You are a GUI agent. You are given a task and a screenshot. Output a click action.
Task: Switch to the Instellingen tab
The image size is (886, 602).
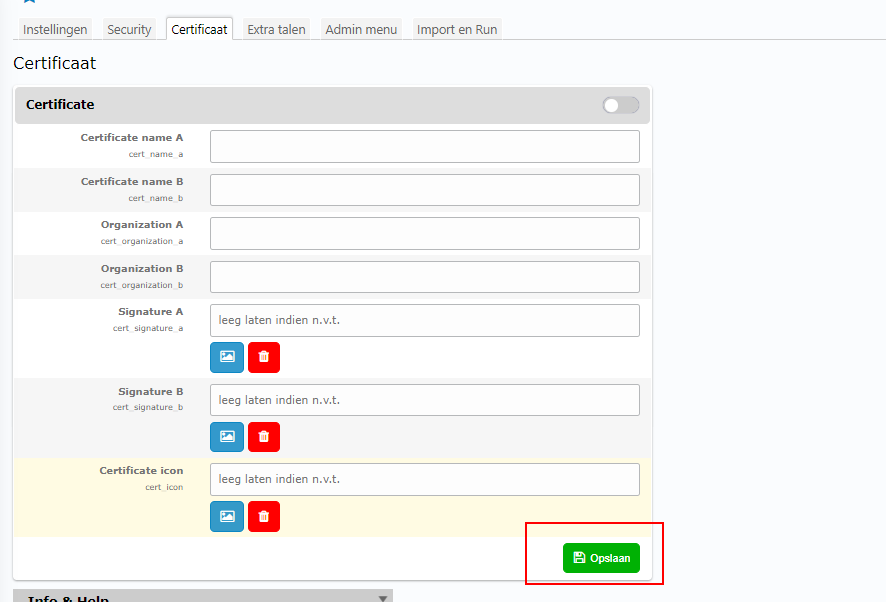(x=55, y=30)
